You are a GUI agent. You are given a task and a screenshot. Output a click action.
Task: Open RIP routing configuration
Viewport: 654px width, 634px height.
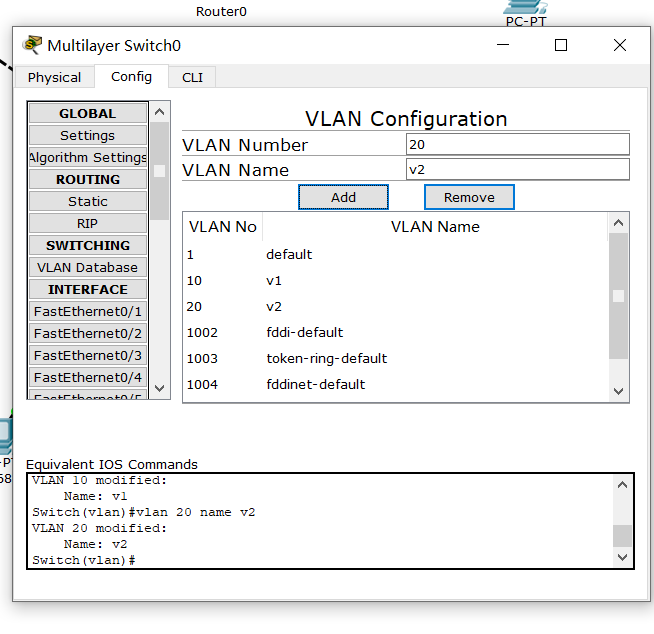click(88, 224)
